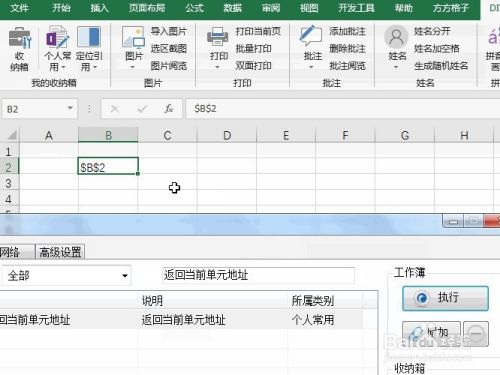500x375 pixels.
Task: Switch to the 帮助 tab
Action: (404, 8)
